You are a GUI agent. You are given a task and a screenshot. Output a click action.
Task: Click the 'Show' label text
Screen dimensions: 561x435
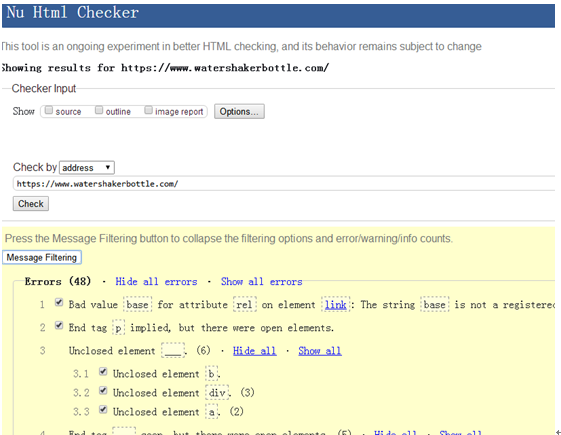tap(24, 111)
